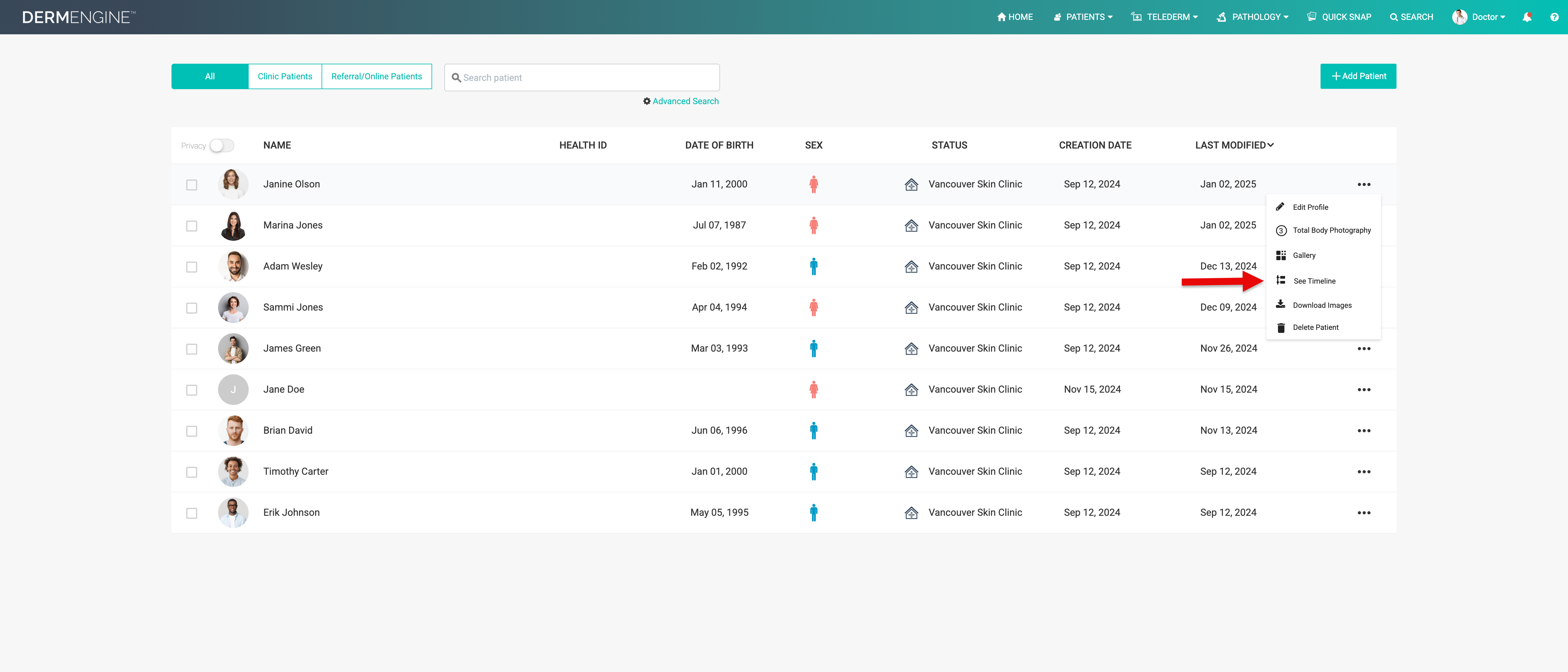Click the Gallery grid icon

click(1281, 255)
